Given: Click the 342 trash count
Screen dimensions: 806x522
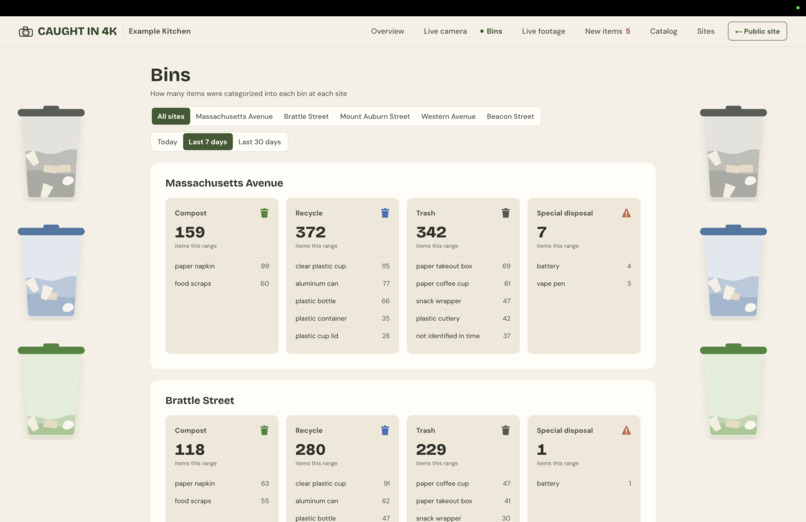Looking at the screenshot, I should click(x=431, y=232).
